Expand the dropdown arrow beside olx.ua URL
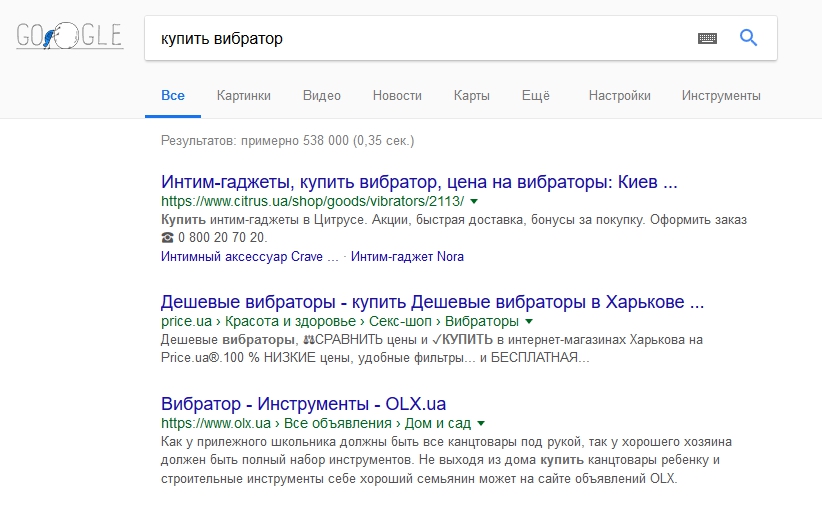 pos(481,423)
